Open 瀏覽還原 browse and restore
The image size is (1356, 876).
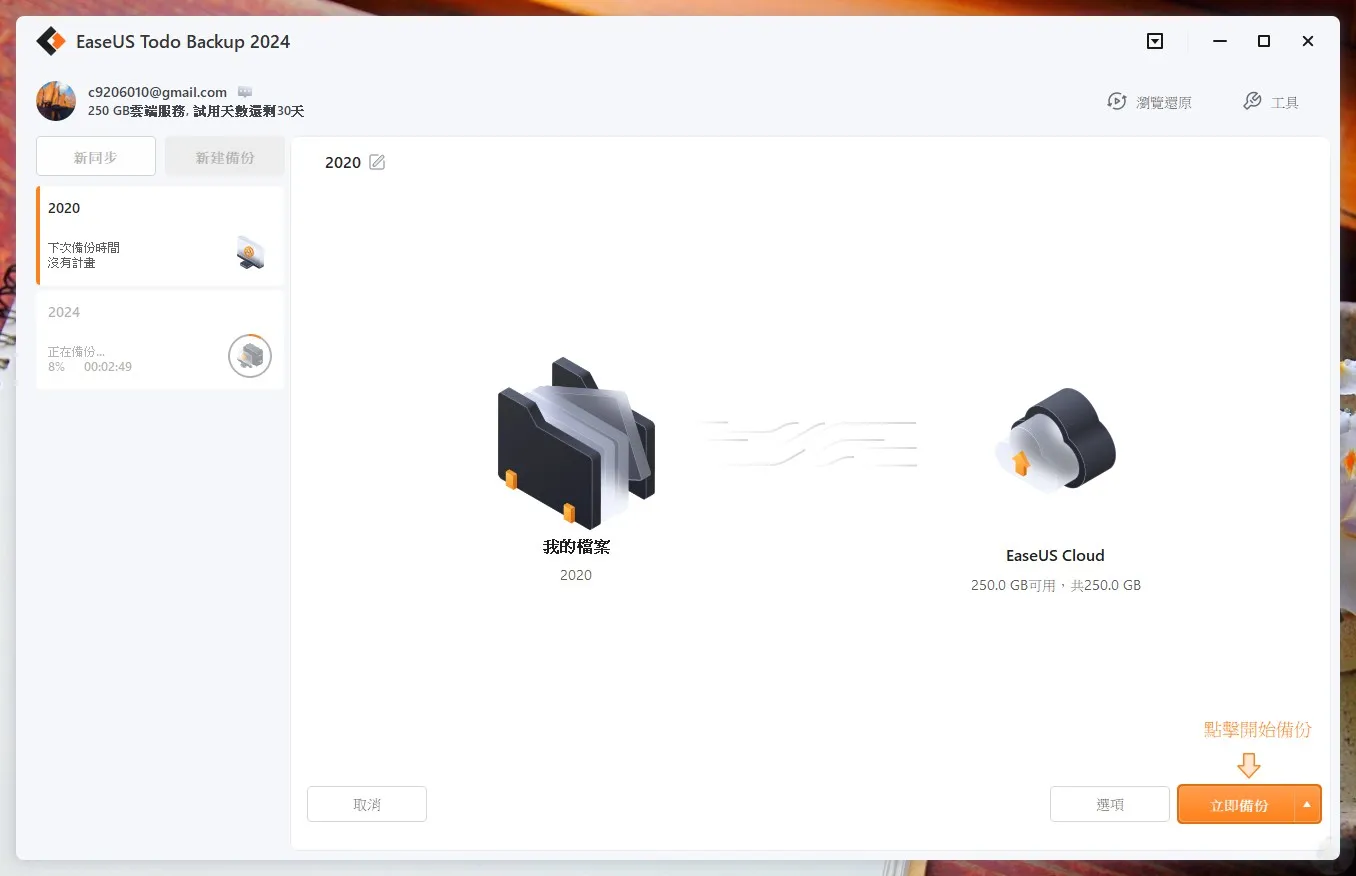point(1149,102)
